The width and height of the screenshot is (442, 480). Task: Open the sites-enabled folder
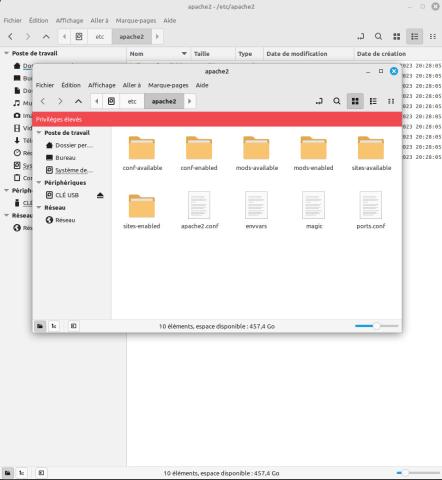click(x=142, y=211)
